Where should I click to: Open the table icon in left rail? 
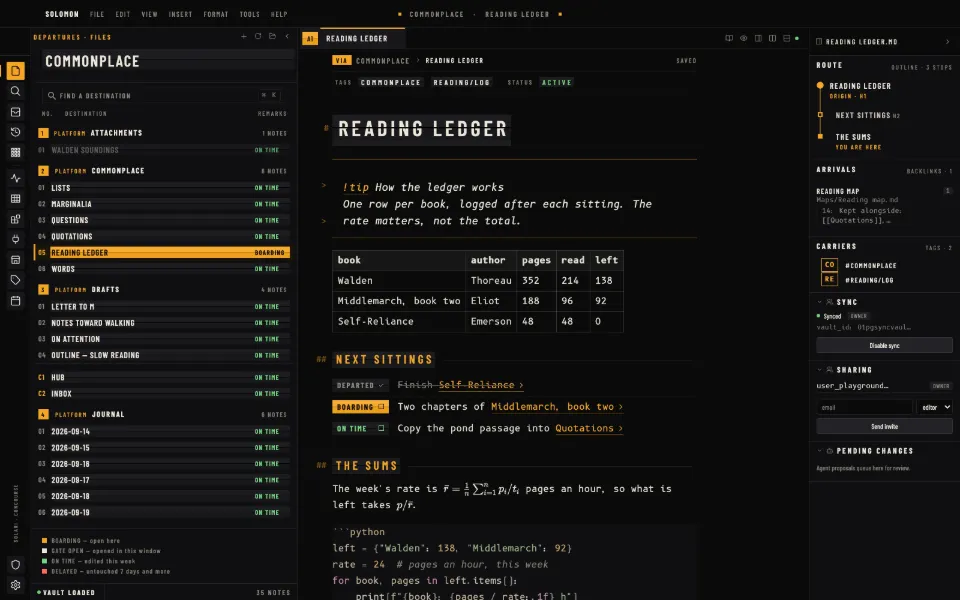(x=15, y=198)
